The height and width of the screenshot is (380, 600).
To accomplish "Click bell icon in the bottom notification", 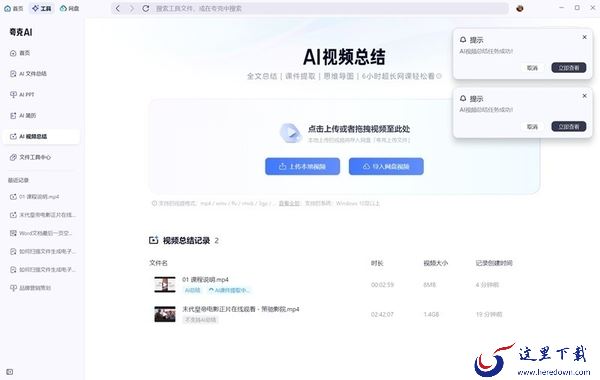I will pos(463,98).
